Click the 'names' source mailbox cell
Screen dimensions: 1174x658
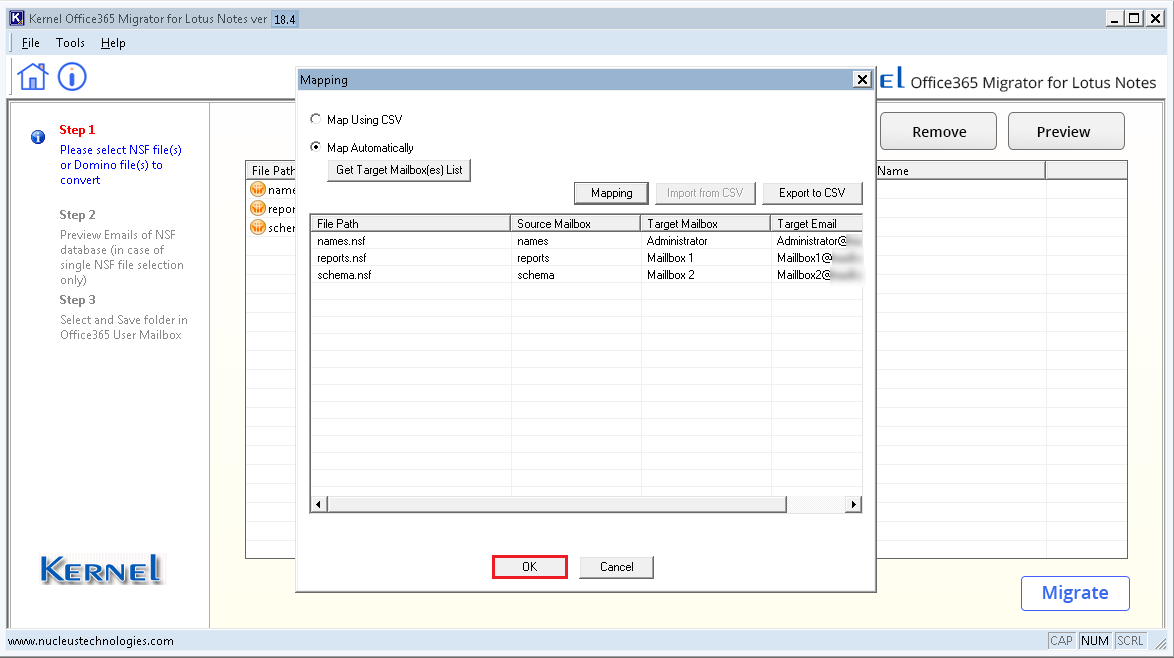[575, 241]
